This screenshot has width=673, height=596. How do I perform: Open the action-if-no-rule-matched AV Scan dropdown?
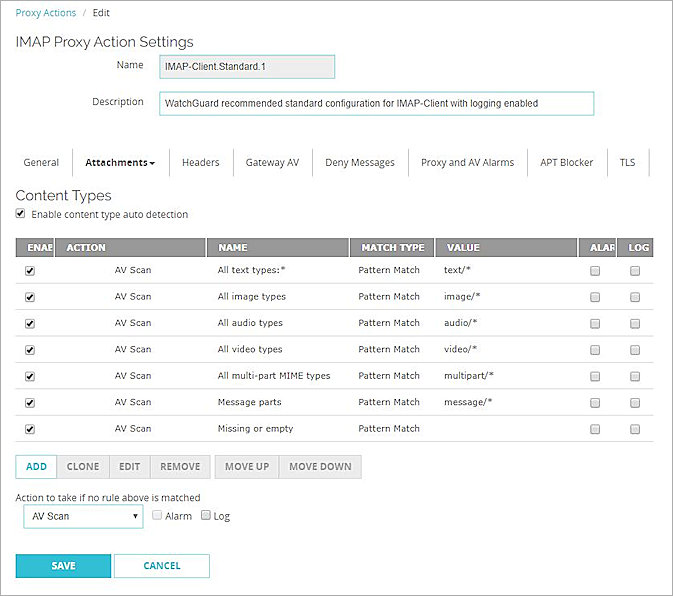coord(83,516)
